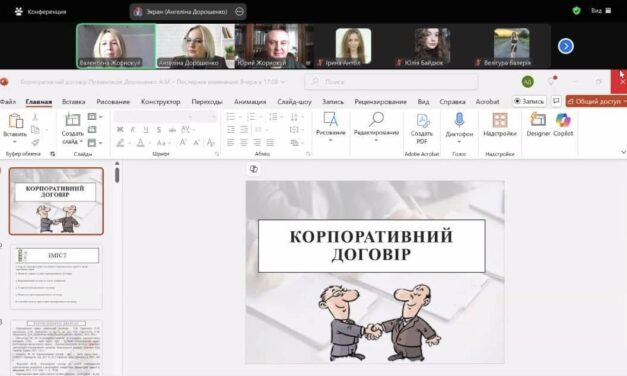Click the Создать слайд icon

tap(72, 120)
